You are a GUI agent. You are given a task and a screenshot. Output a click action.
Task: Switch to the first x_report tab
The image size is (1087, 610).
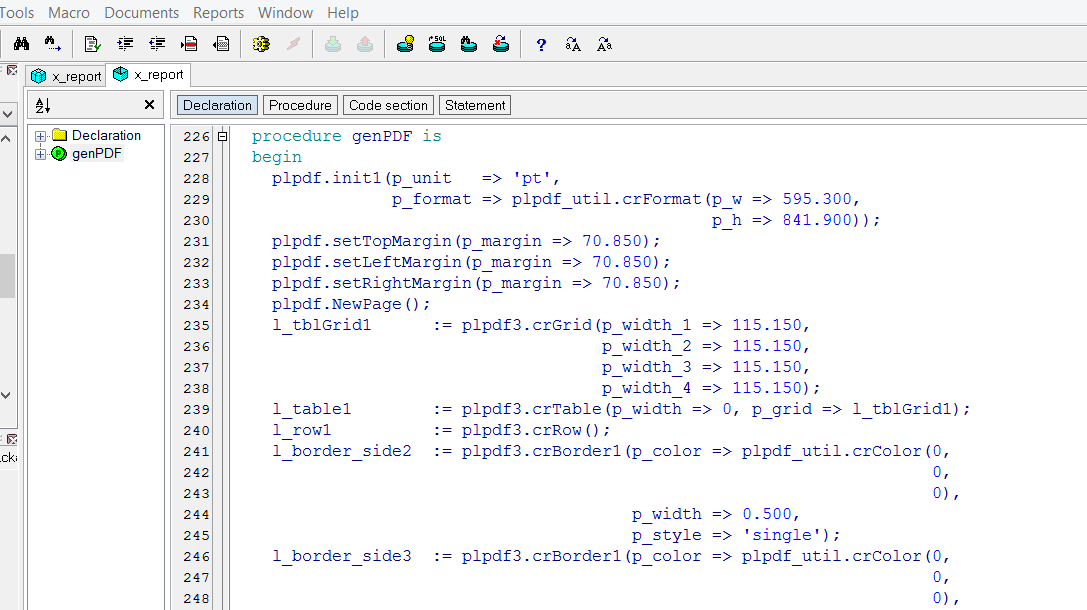pyautogui.click(x=66, y=76)
